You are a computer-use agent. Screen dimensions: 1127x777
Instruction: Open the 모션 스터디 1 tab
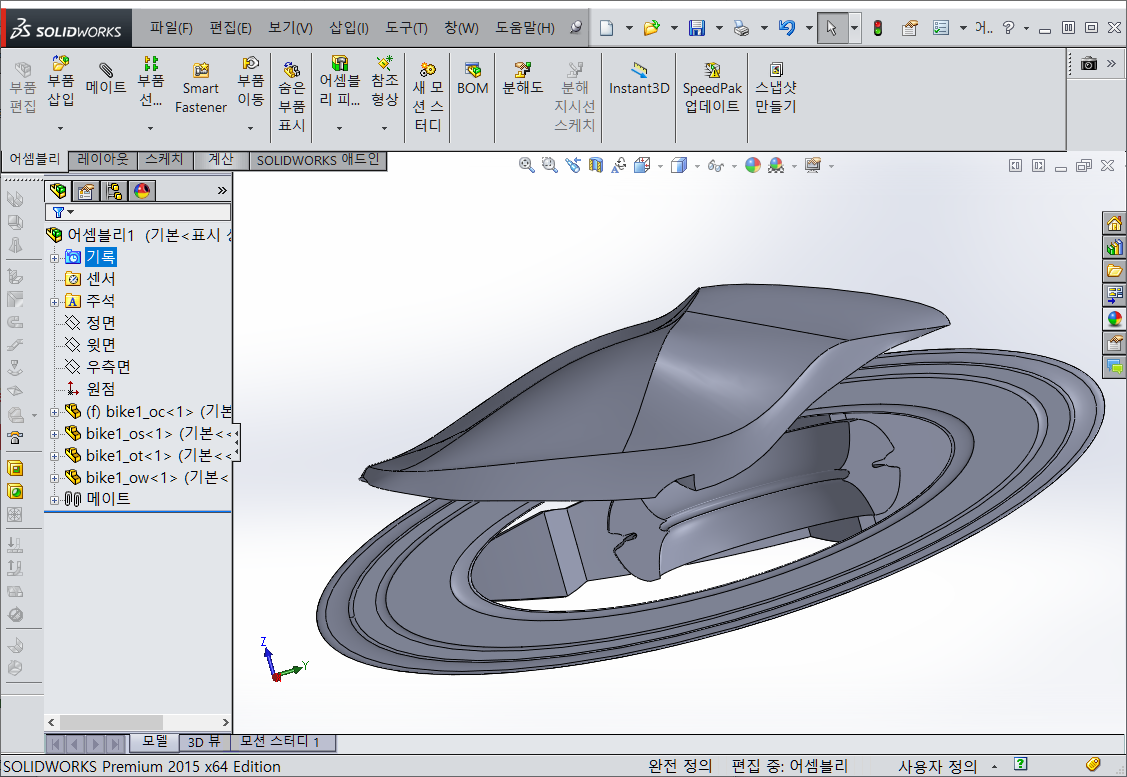coord(280,742)
